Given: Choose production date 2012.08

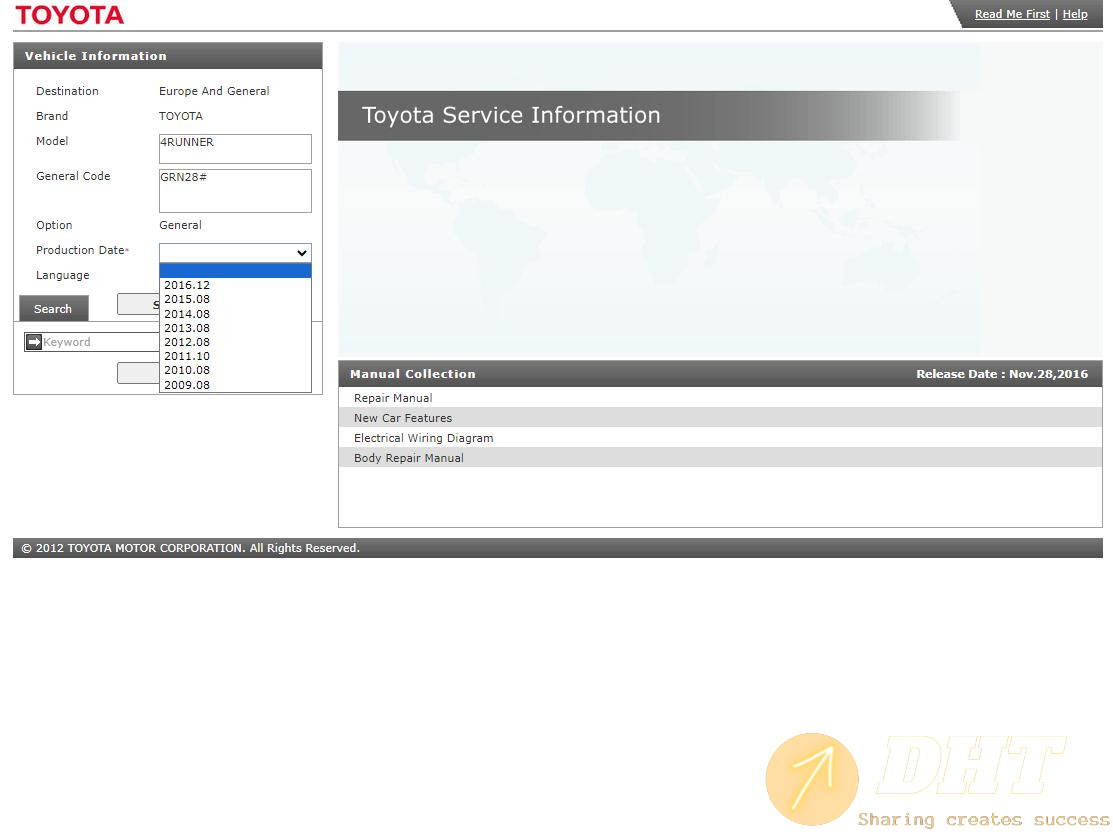Looking at the screenshot, I should tap(235, 342).
